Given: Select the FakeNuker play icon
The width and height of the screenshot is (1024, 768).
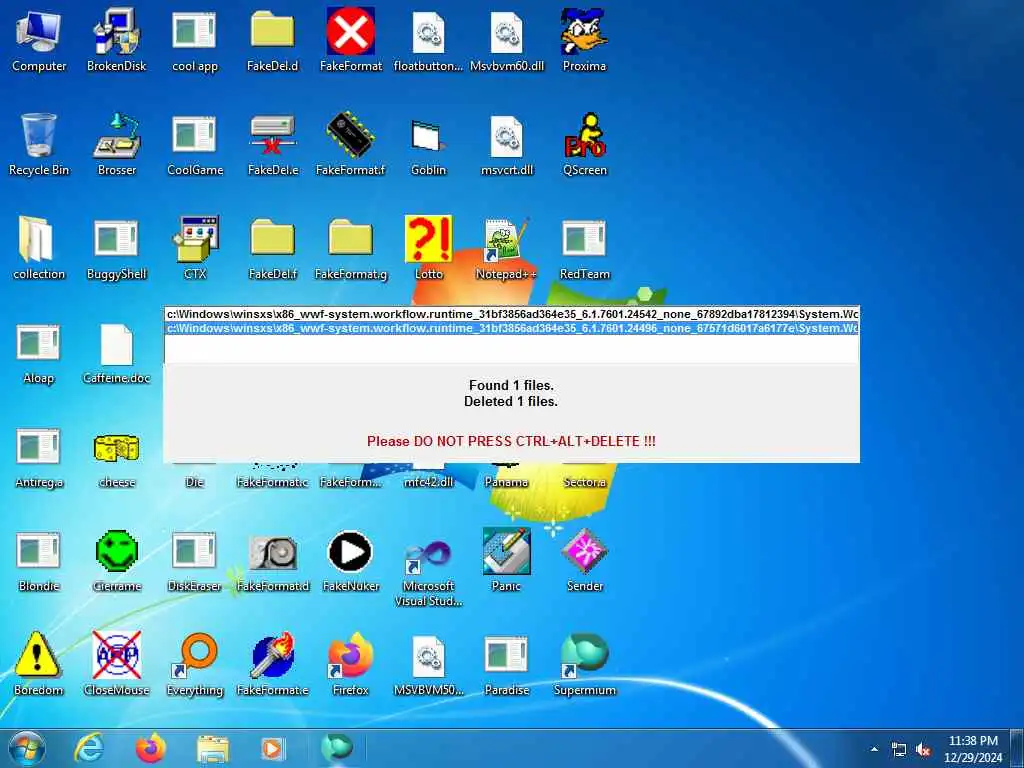Looking at the screenshot, I should tap(351, 560).
